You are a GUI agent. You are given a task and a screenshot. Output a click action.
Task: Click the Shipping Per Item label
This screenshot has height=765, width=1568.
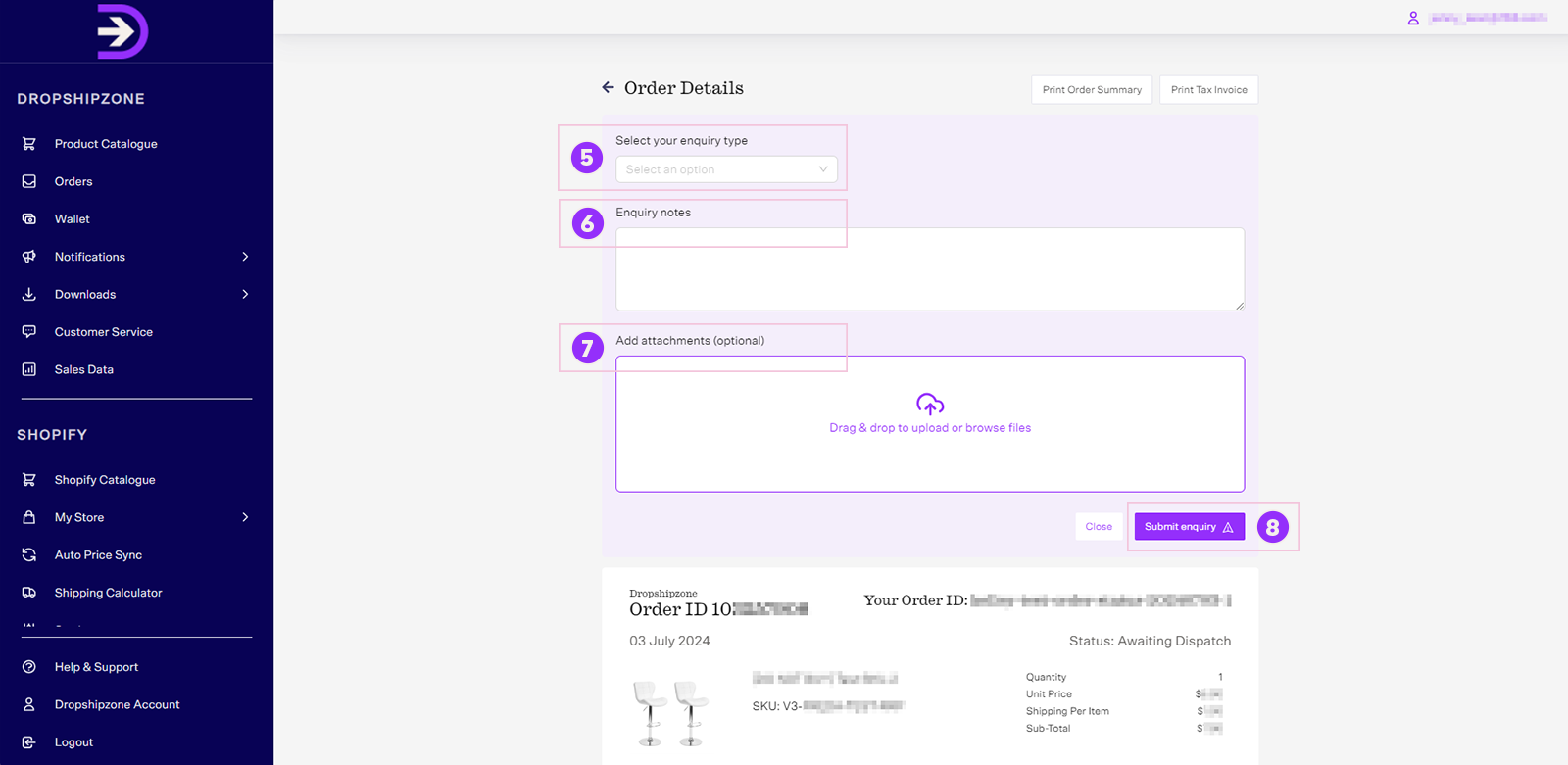click(1067, 711)
